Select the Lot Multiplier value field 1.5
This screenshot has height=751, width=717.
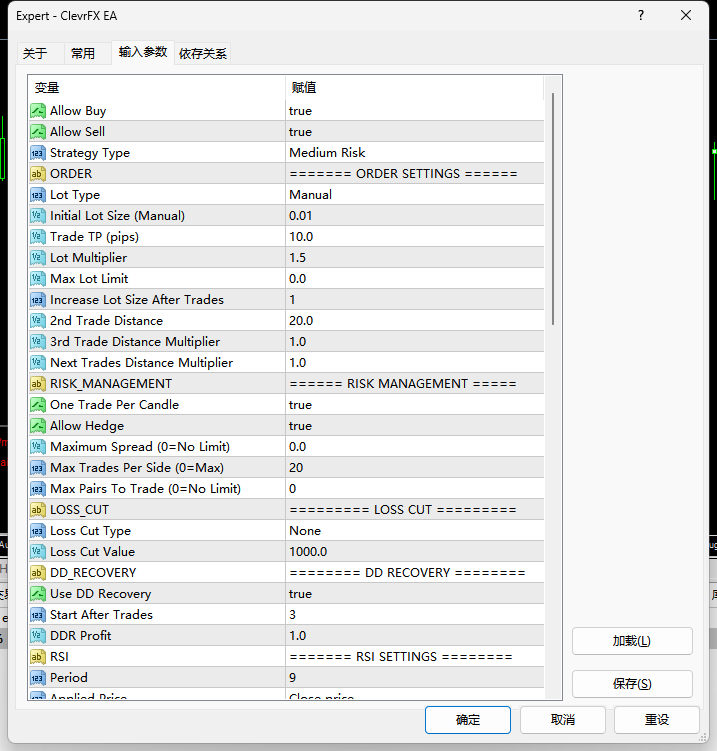[415, 258]
